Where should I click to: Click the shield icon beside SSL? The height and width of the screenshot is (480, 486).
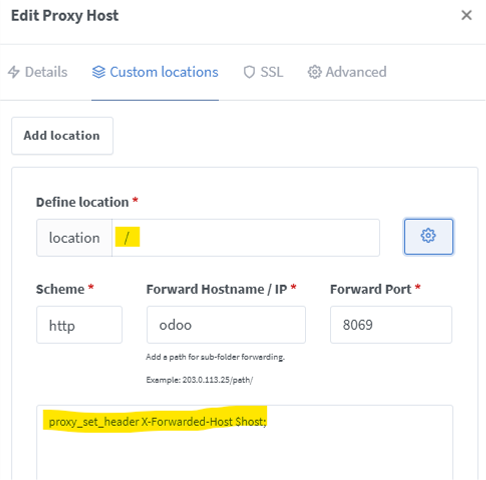(x=249, y=72)
